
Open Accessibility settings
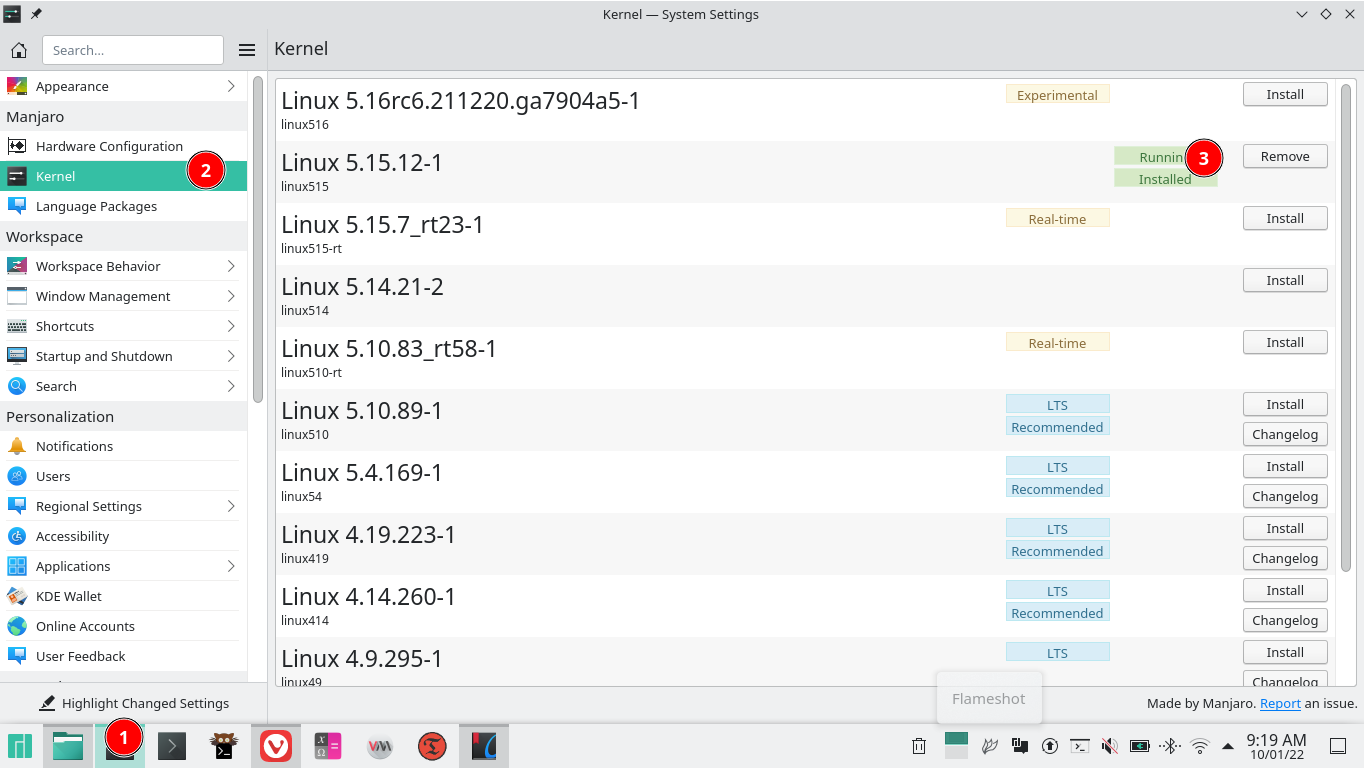[x=123, y=536]
